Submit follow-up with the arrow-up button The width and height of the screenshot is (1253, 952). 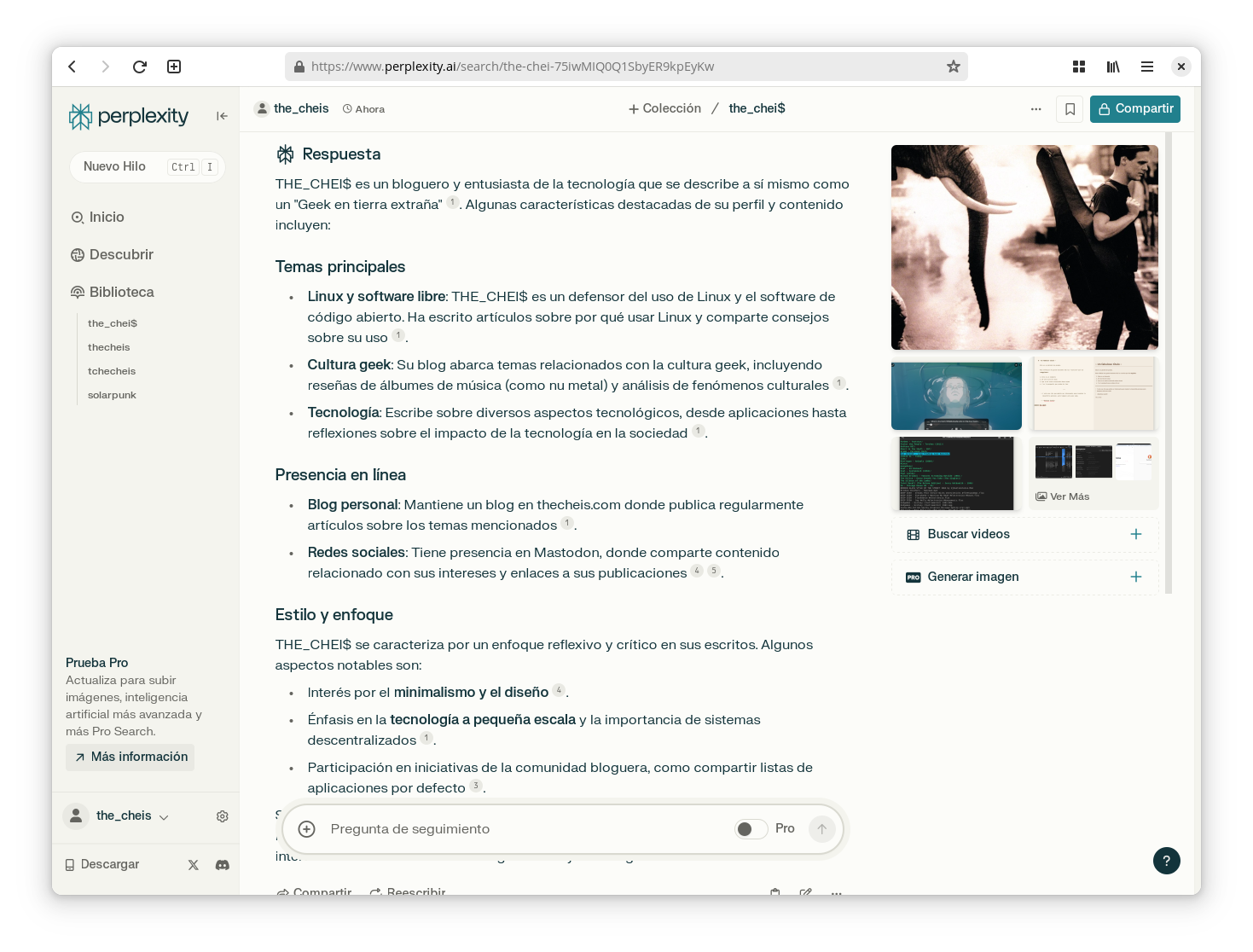click(x=822, y=829)
